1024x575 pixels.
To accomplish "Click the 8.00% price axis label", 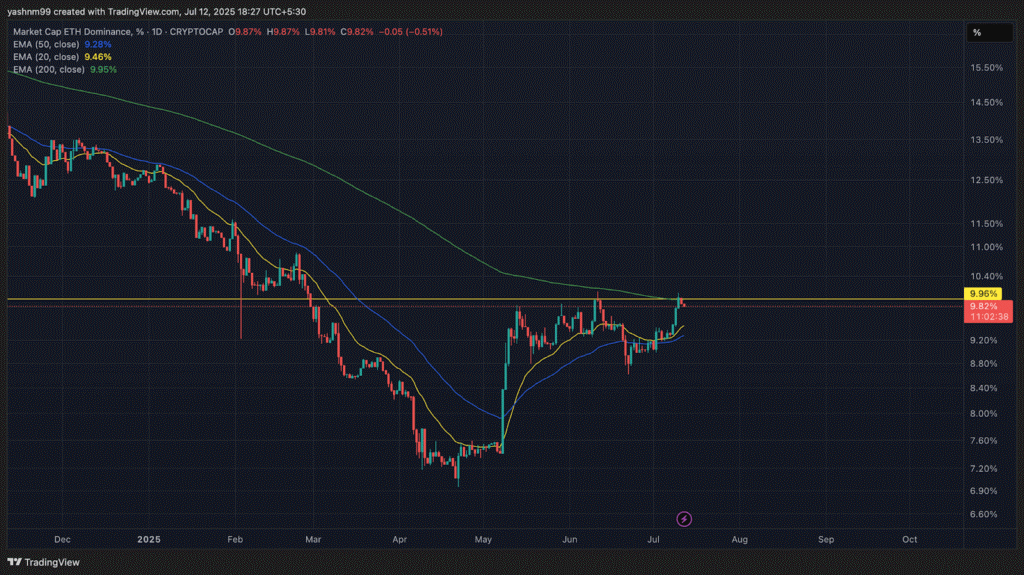I will 984,414.
